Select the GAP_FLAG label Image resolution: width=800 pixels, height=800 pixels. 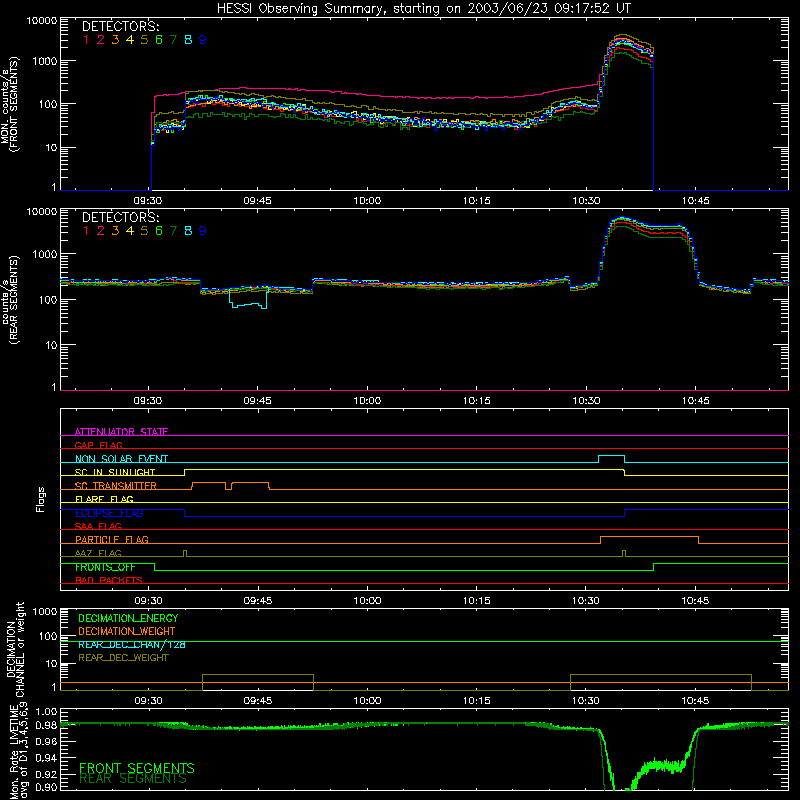[x=98, y=445]
